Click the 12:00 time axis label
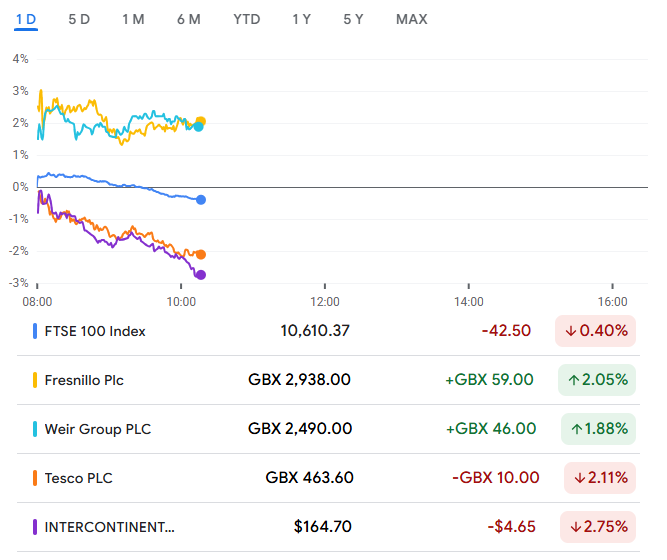667x560 pixels. point(325,302)
